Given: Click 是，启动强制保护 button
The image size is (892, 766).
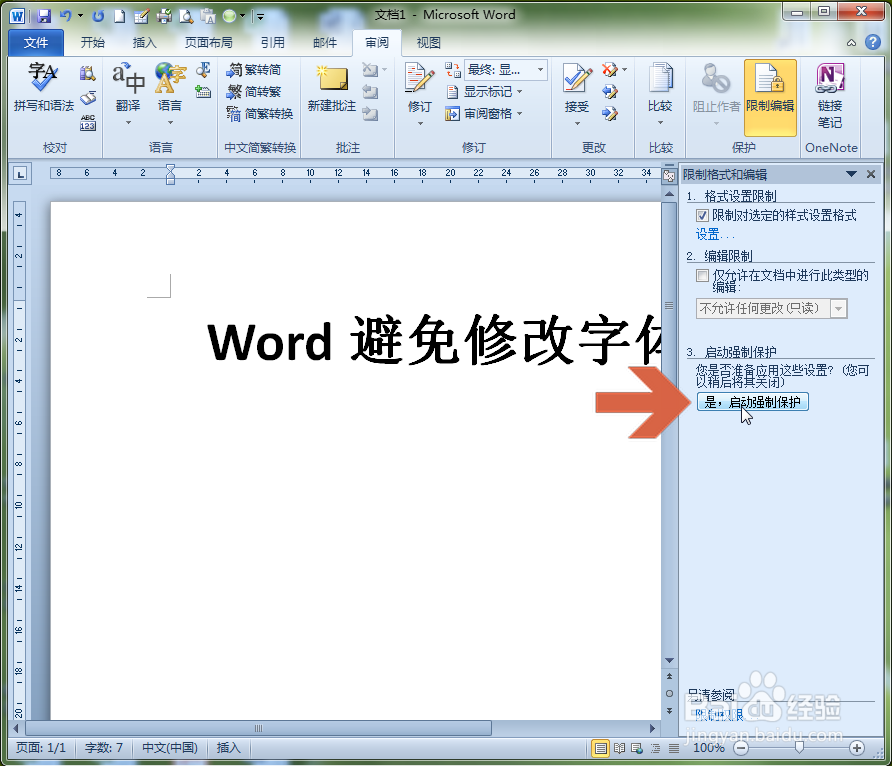Looking at the screenshot, I should (753, 402).
